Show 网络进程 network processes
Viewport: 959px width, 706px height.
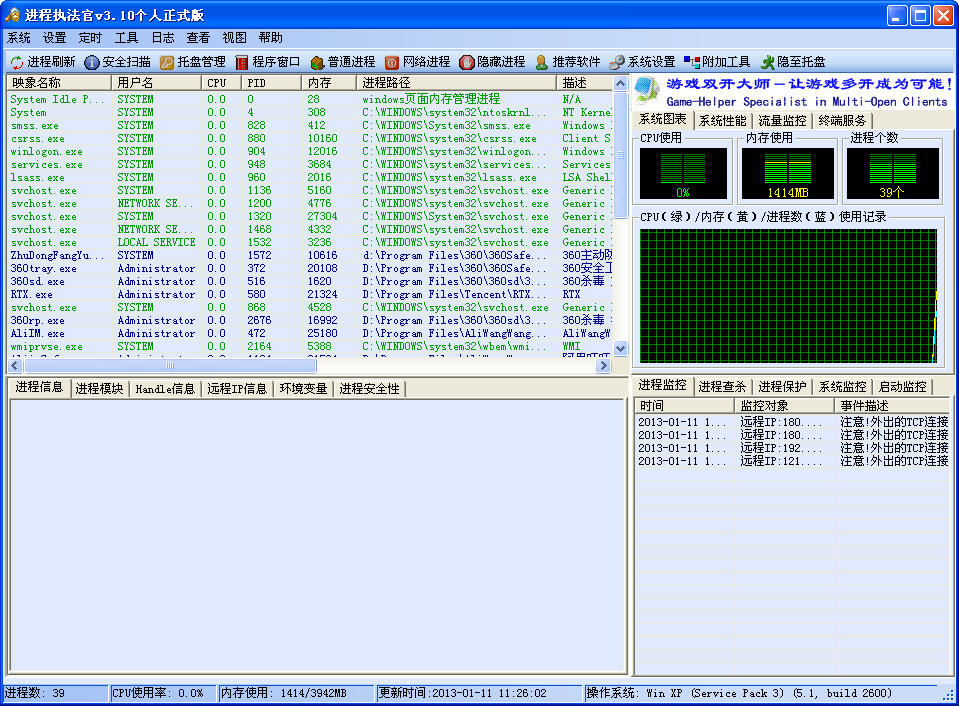coord(418,62)
